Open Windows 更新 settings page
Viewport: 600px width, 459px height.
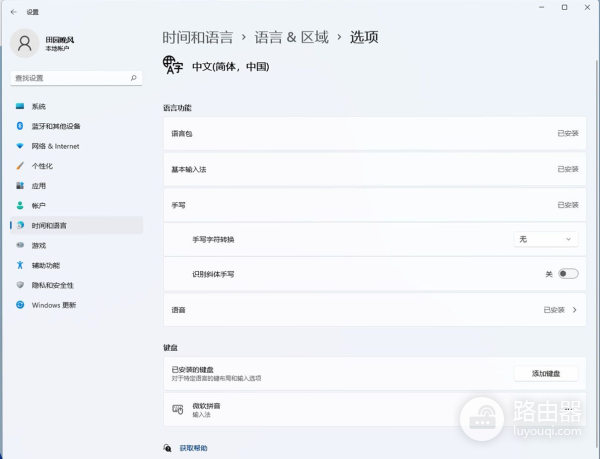(x=77, y=305)
